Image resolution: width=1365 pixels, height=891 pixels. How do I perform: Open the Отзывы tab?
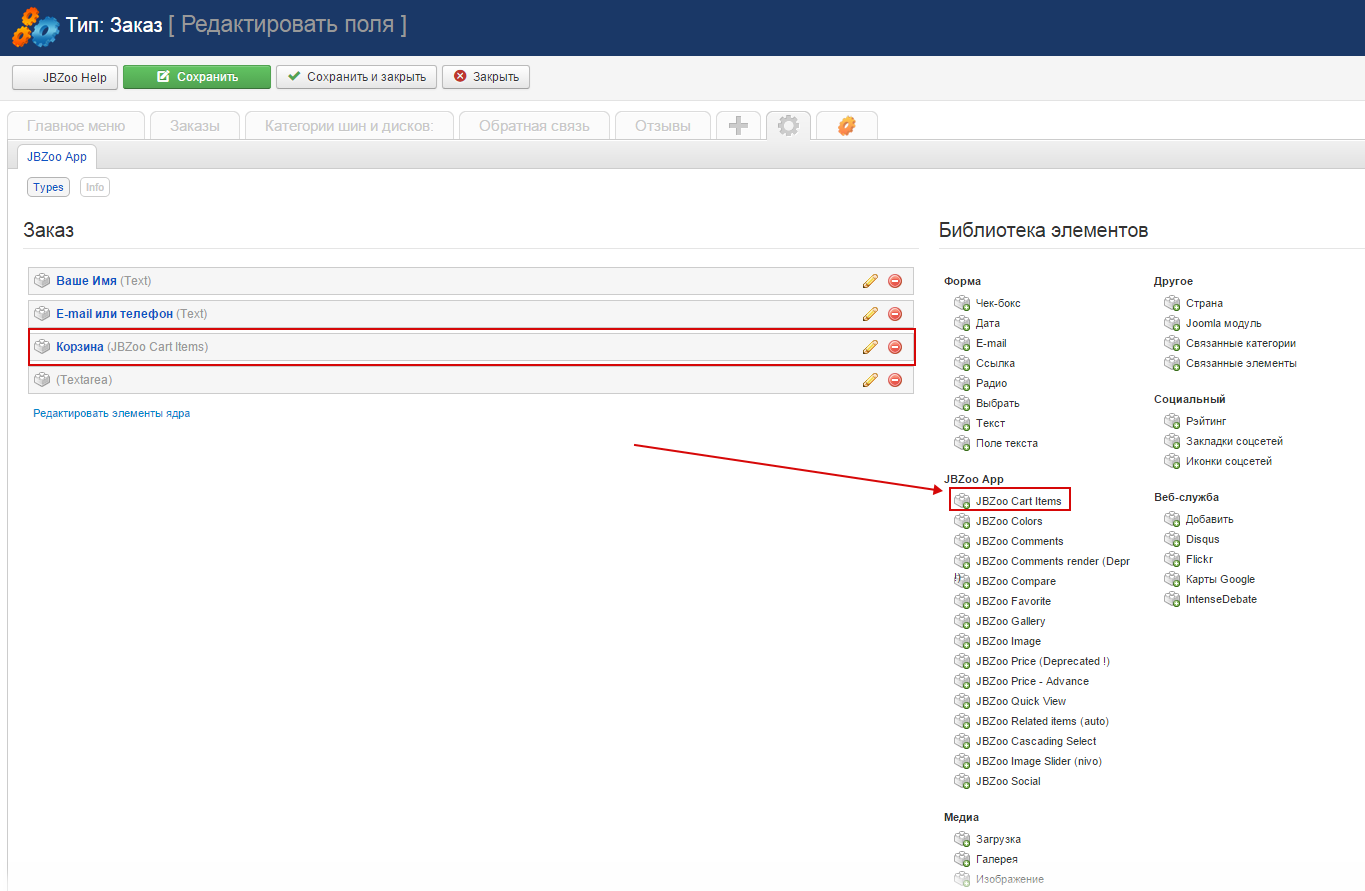point(663,126)
